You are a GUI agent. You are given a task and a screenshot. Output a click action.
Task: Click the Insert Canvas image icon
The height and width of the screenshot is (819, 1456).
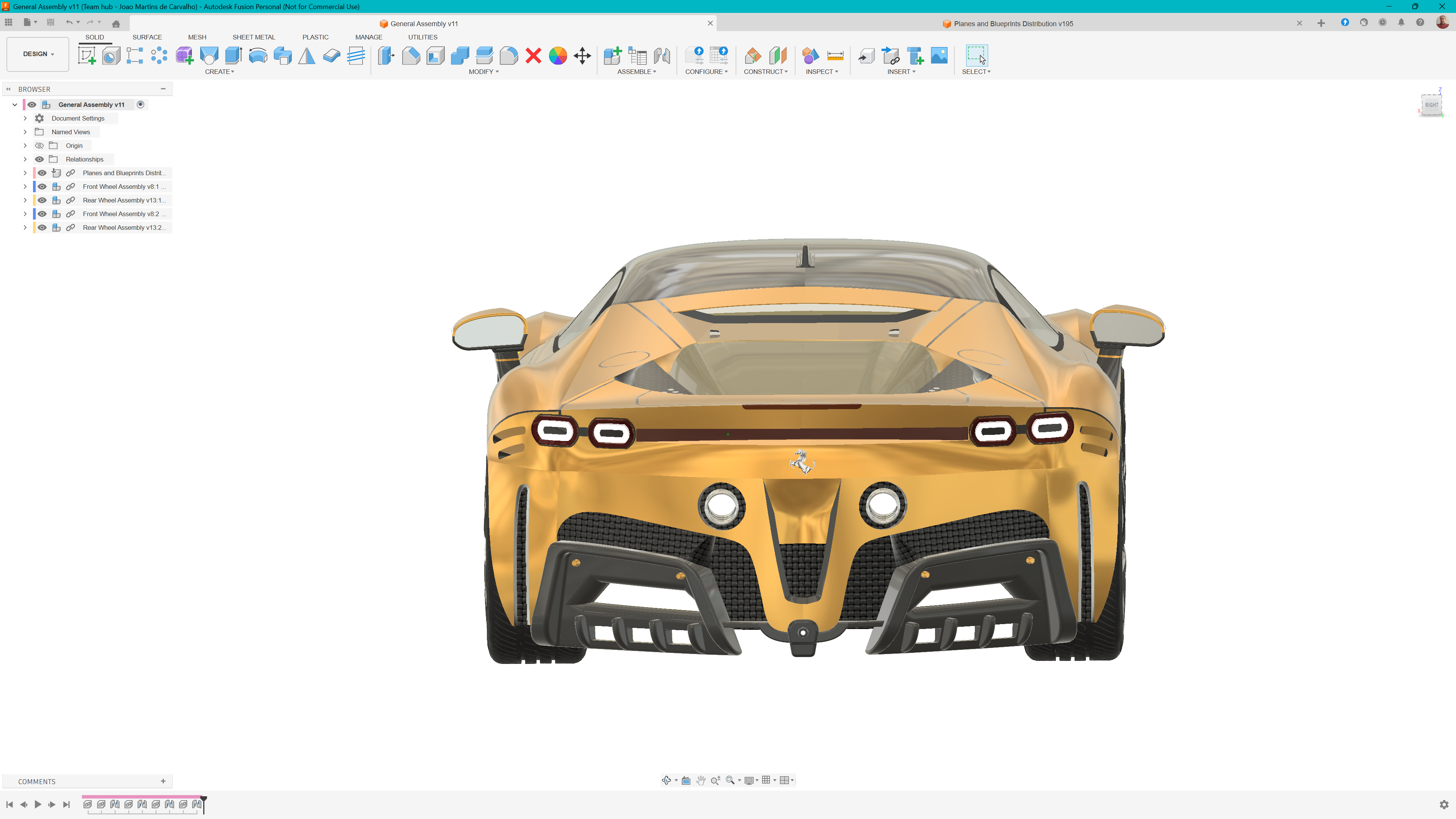[x=939, y=55]
